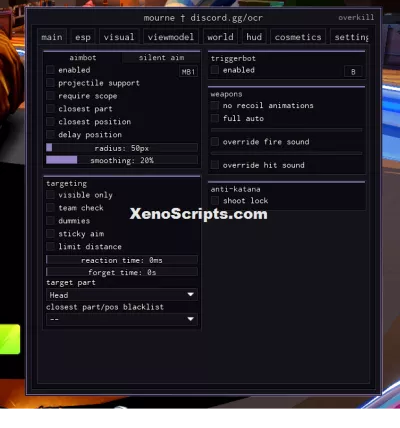This screenshot has height=428, width=400.
Task: Toggle team check option
Action: [50, 208]
